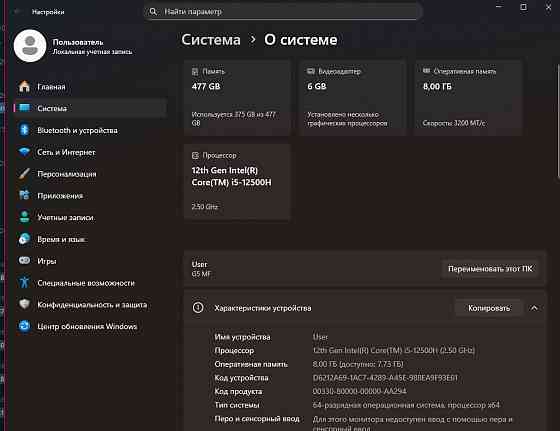Click the Перо и сенсорный ввод label
The image size is (560, 431).
[x=257, y=419]
